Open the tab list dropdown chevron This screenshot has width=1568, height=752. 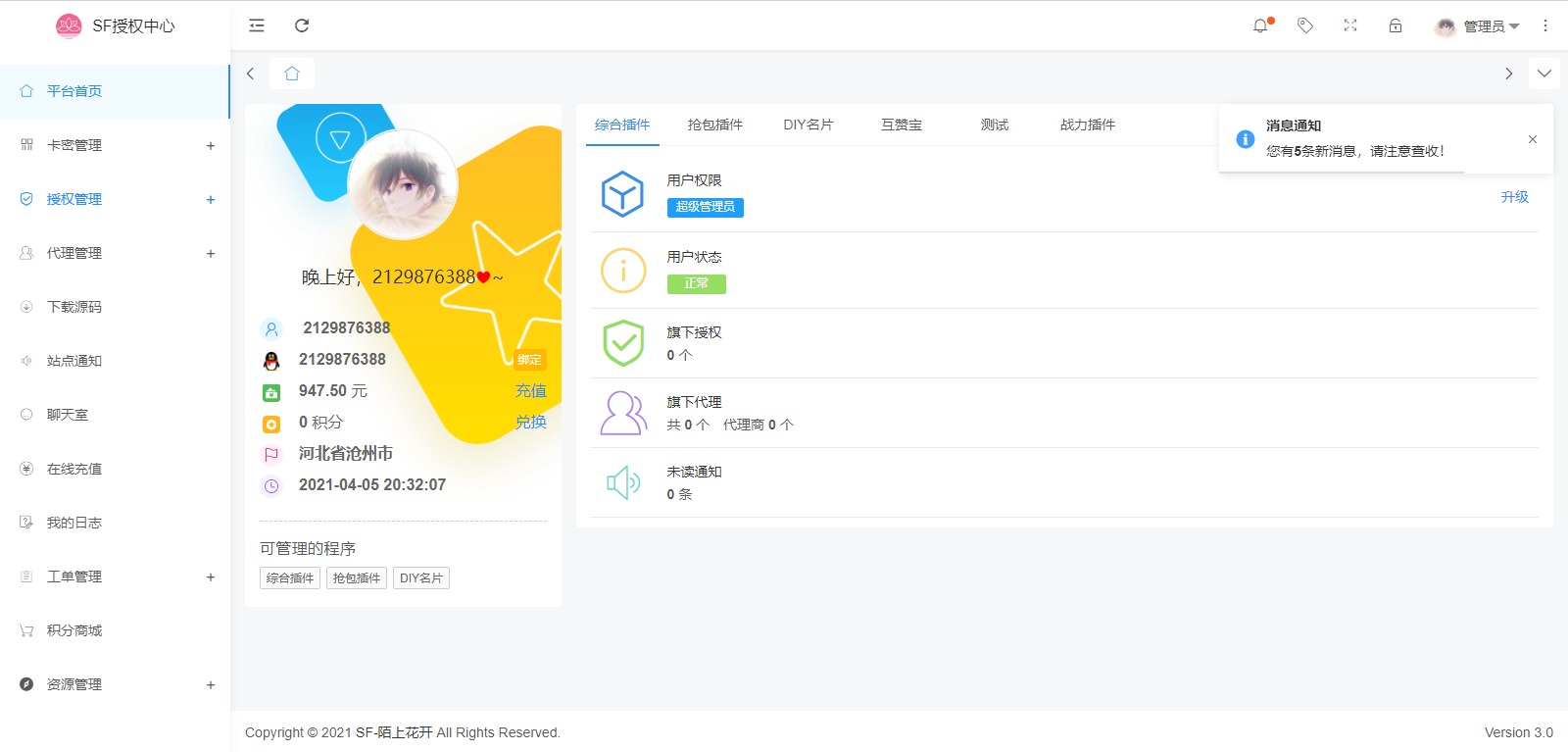pyautogui.click(x=1544, y=74)
